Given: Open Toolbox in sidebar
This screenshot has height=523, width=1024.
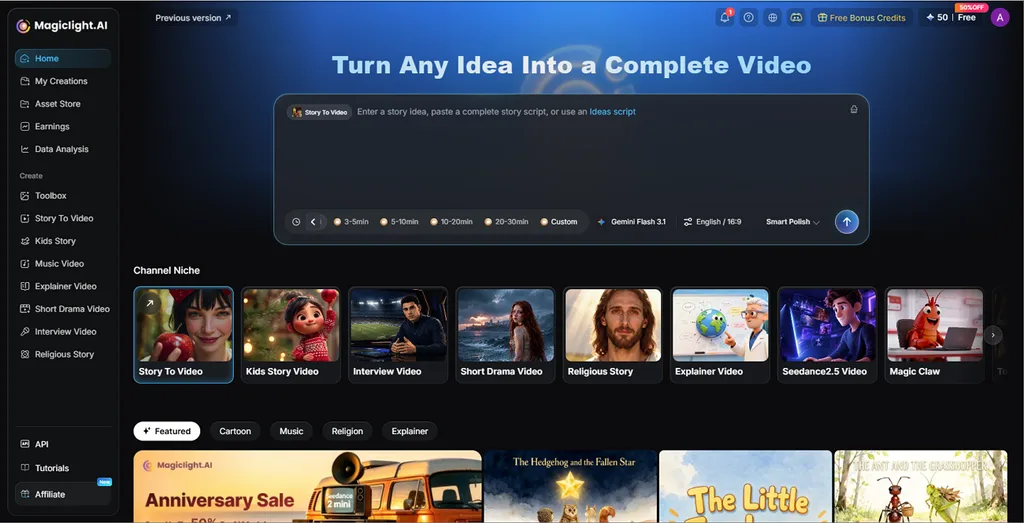Looking at the screenshot, I should click(x=63, y=195).
